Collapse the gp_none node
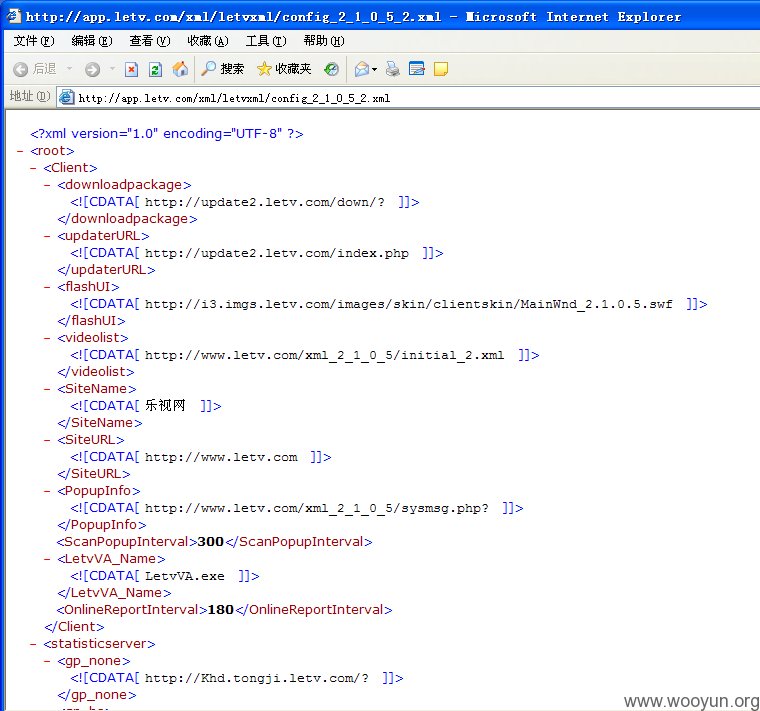 pos(47,661)
